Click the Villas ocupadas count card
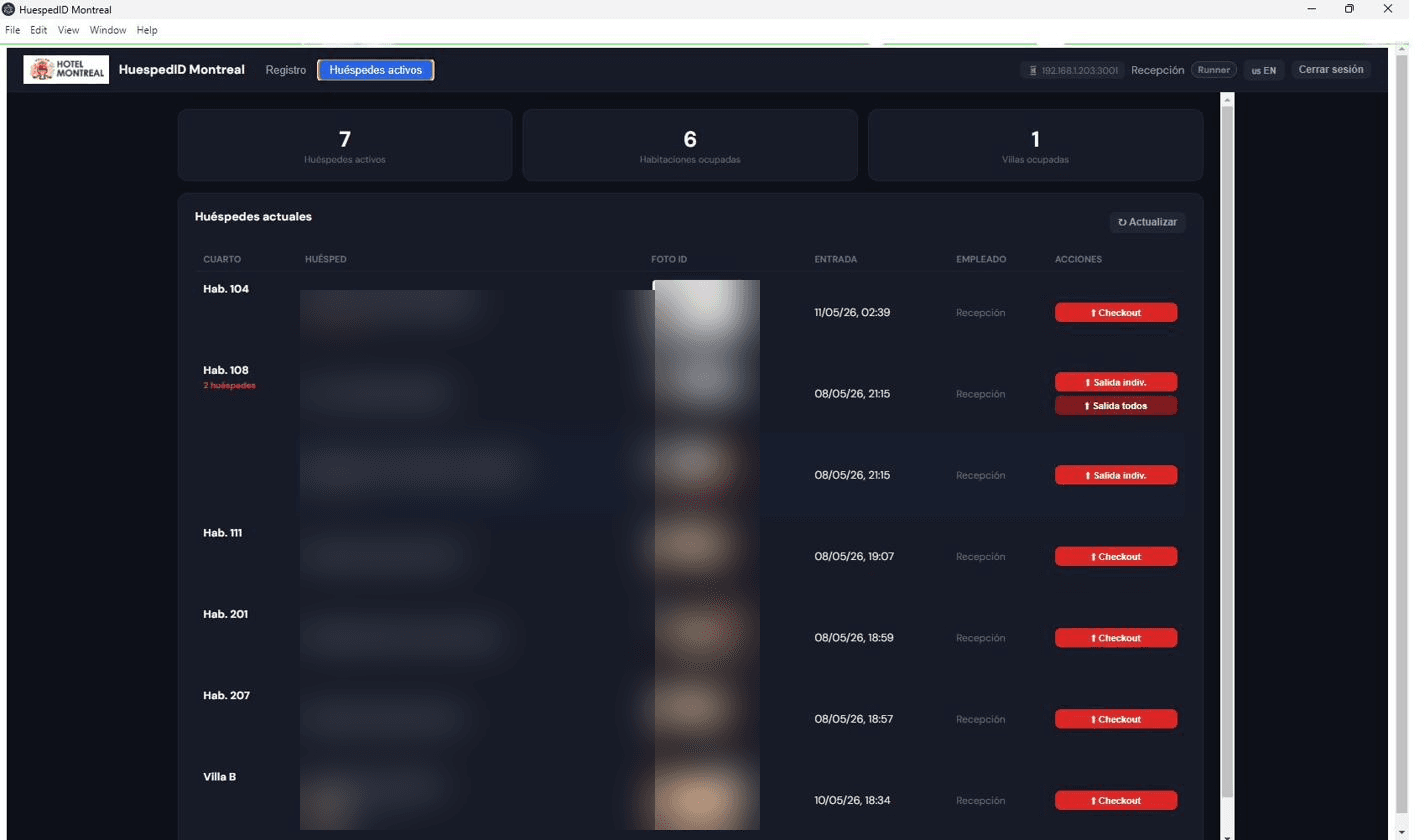1428x840 pixels. [x=1035, y=145]
